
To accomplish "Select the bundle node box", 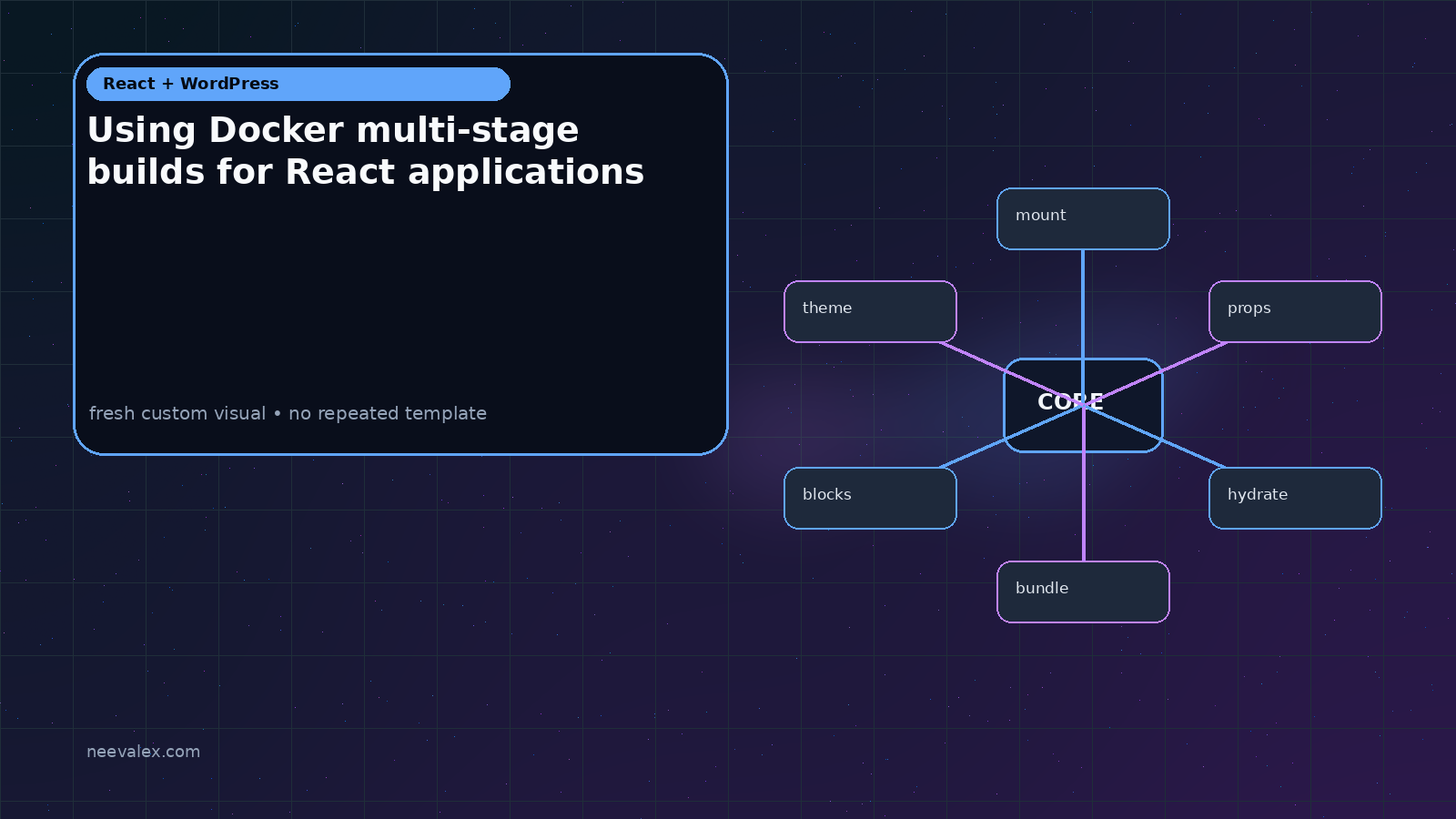I will pos(1083,591).
